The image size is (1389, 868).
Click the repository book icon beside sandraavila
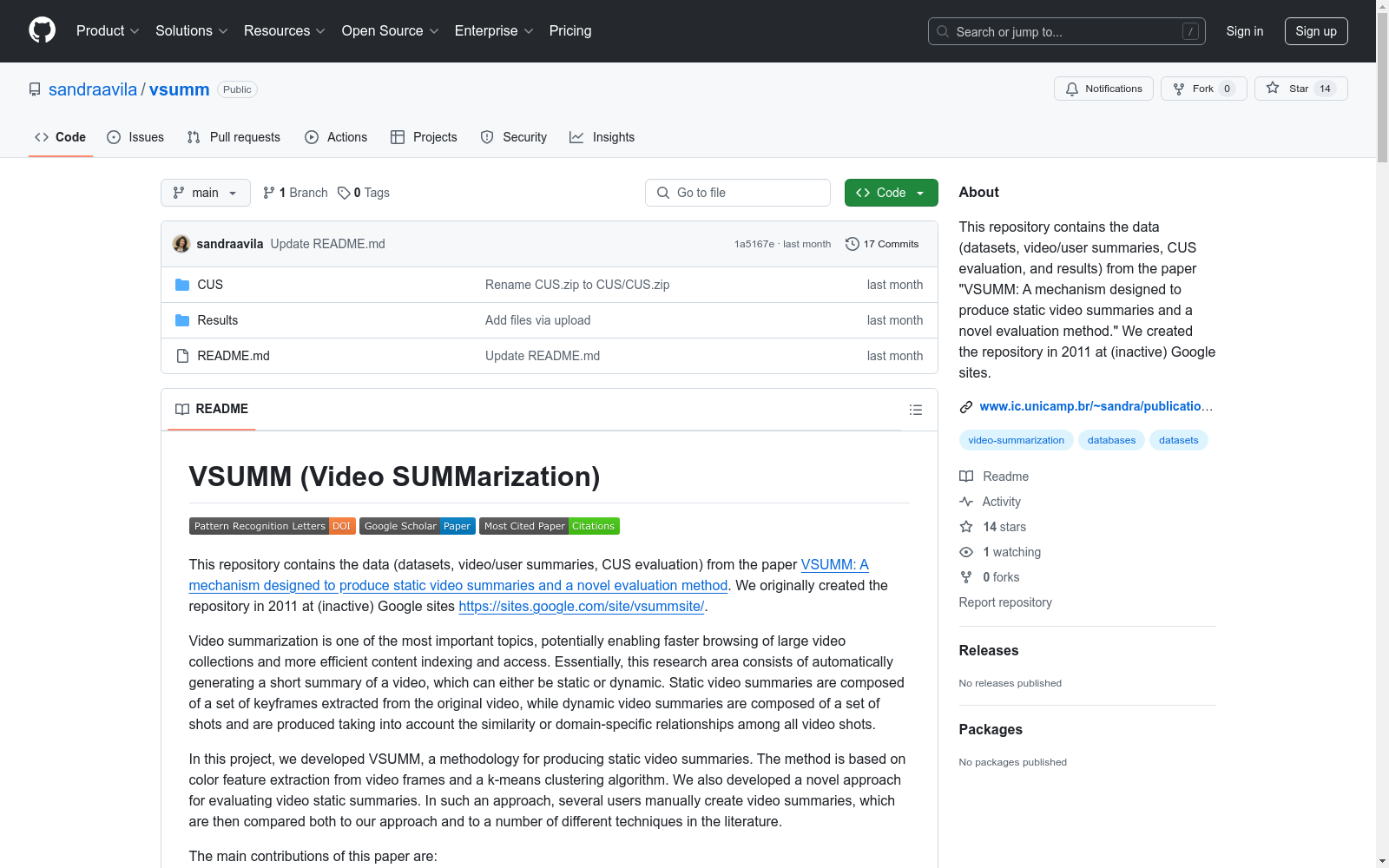35,89
